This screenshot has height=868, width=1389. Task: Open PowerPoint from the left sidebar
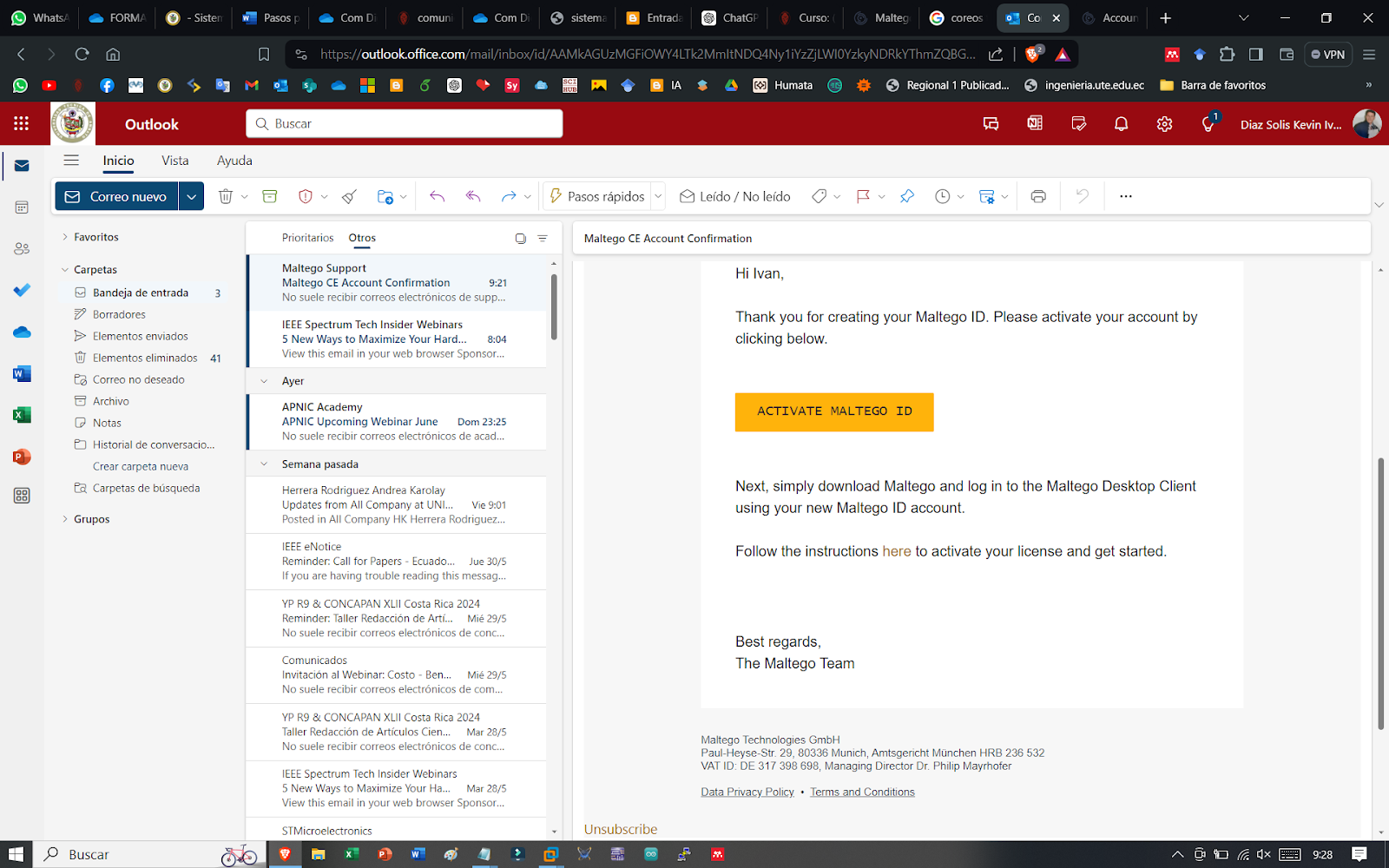22,457
